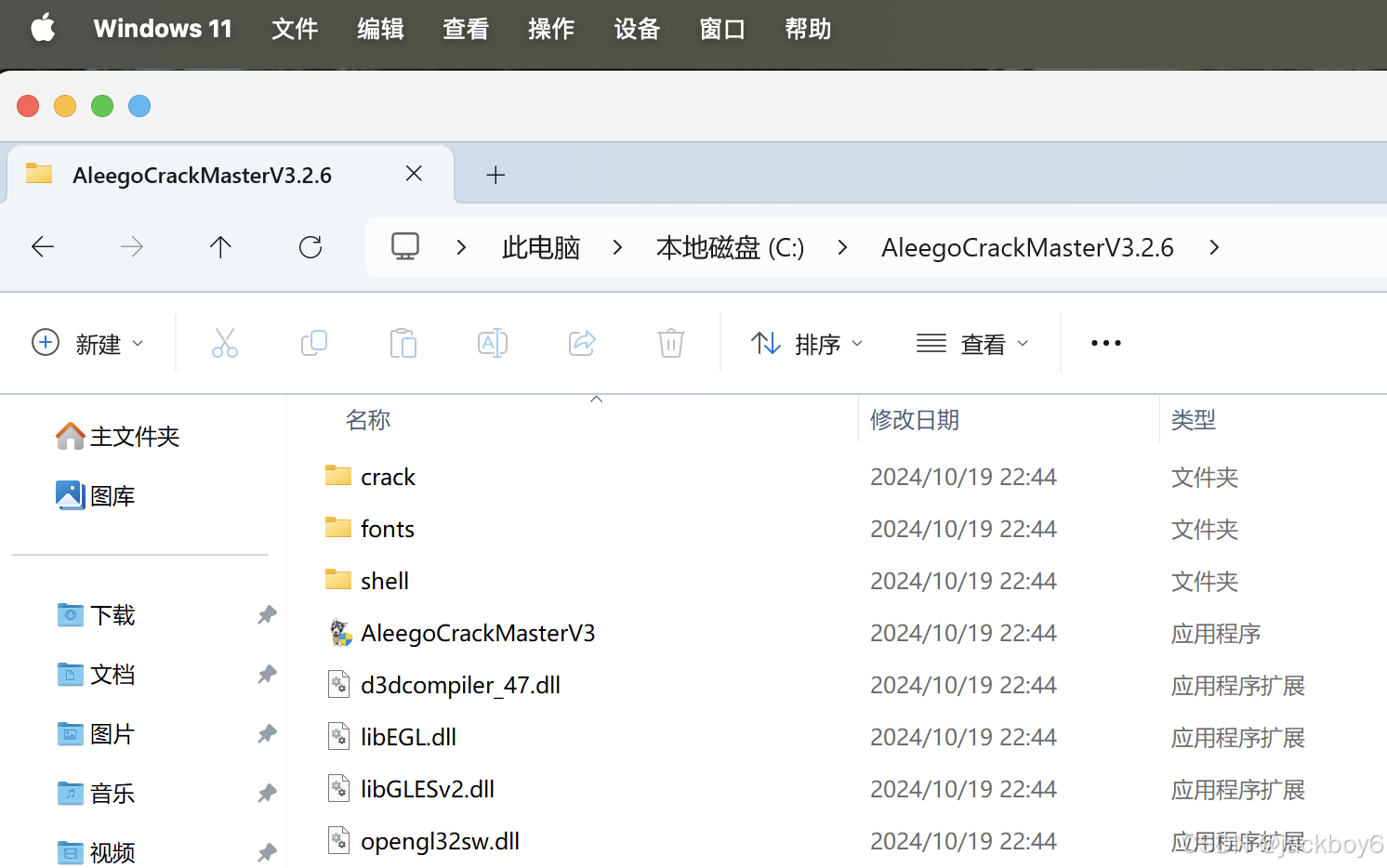1387x868 pixels.
Task: Go up one folder level
Action: (x=220, y=246)
